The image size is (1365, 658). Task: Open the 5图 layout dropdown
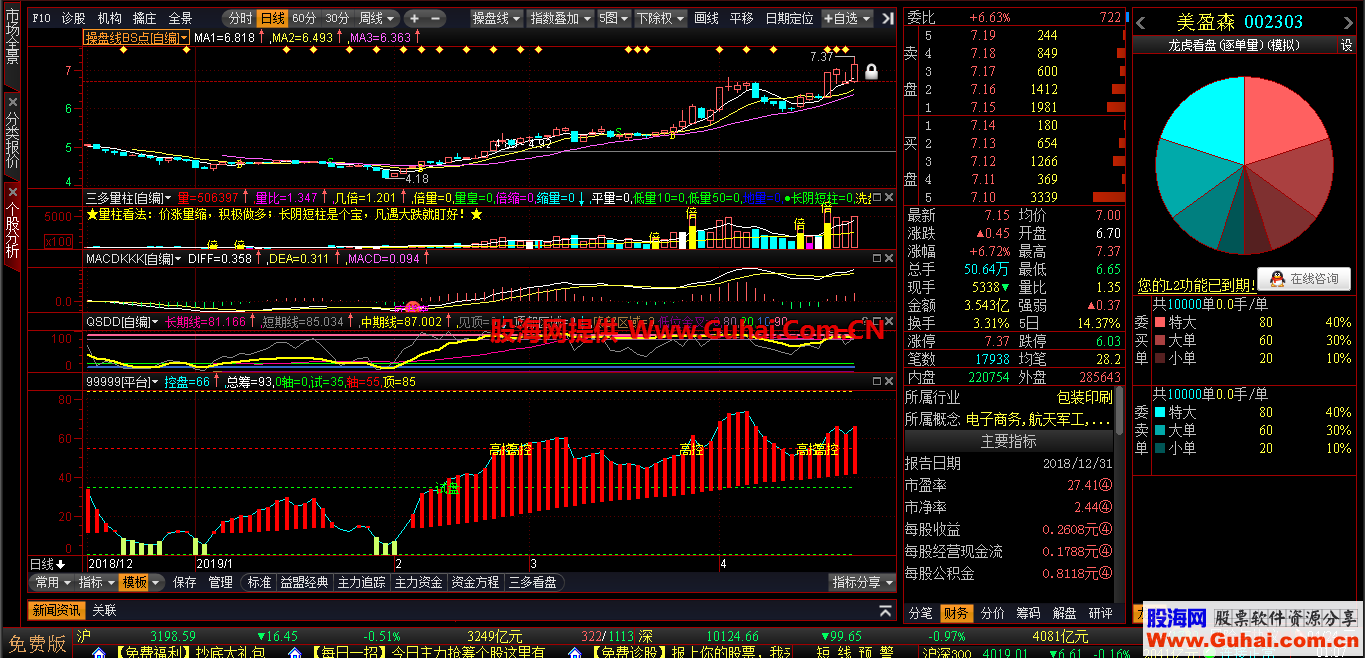[x=613, y=18]
